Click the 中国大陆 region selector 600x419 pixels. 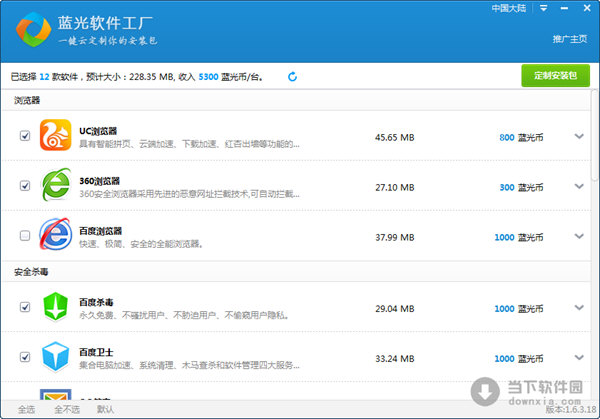[509, 8]
